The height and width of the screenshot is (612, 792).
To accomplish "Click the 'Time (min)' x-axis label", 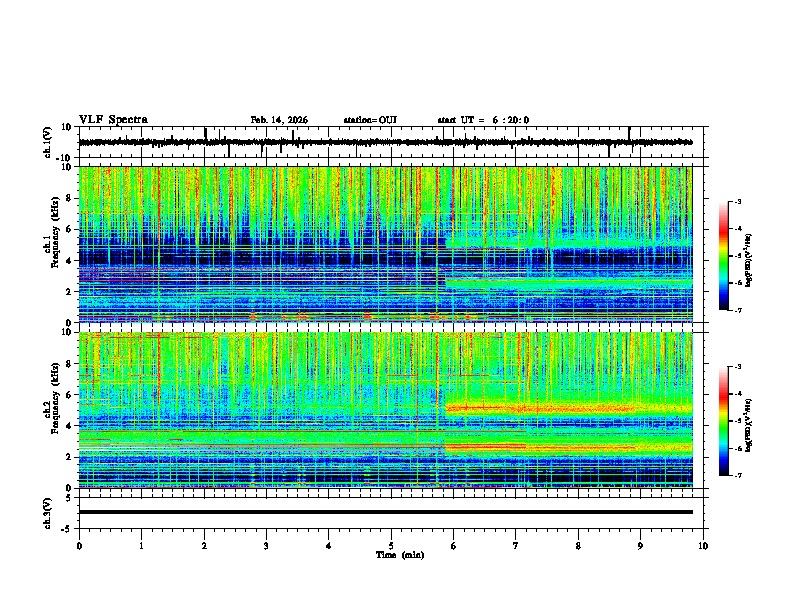I will point(400,555).
